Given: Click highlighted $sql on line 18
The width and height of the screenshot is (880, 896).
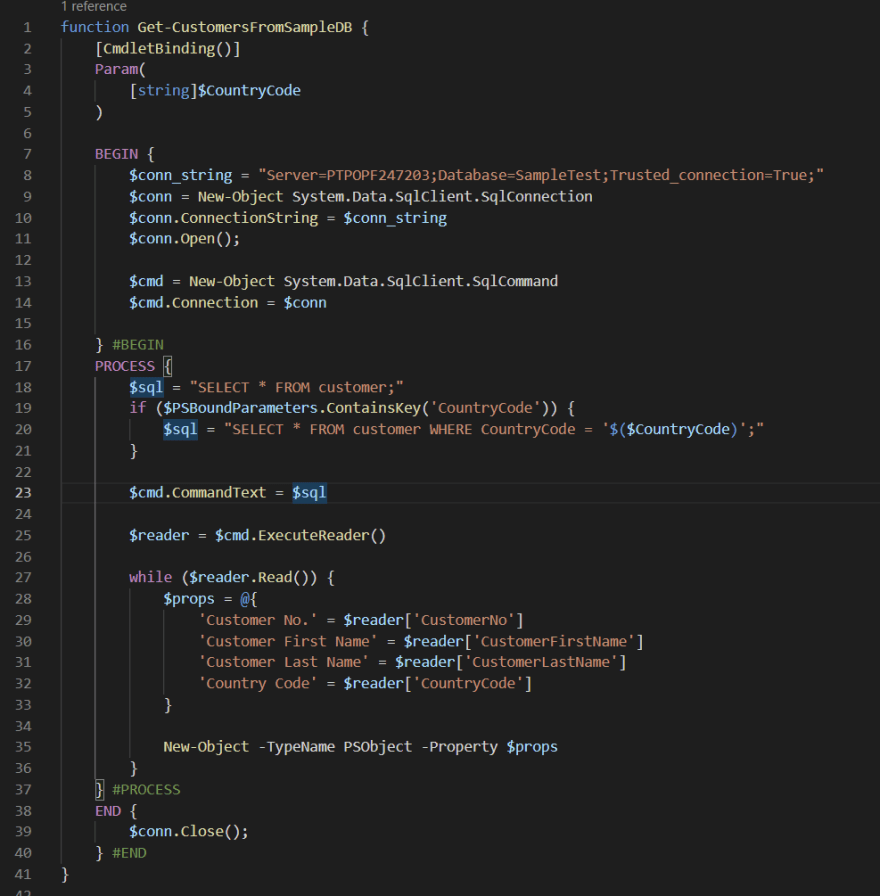Looking at the screenshot, I should click(146, 387).
